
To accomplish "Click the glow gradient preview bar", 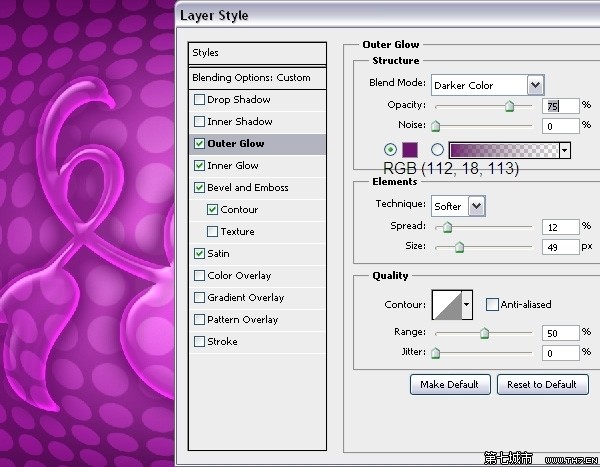I will [504, 150].
